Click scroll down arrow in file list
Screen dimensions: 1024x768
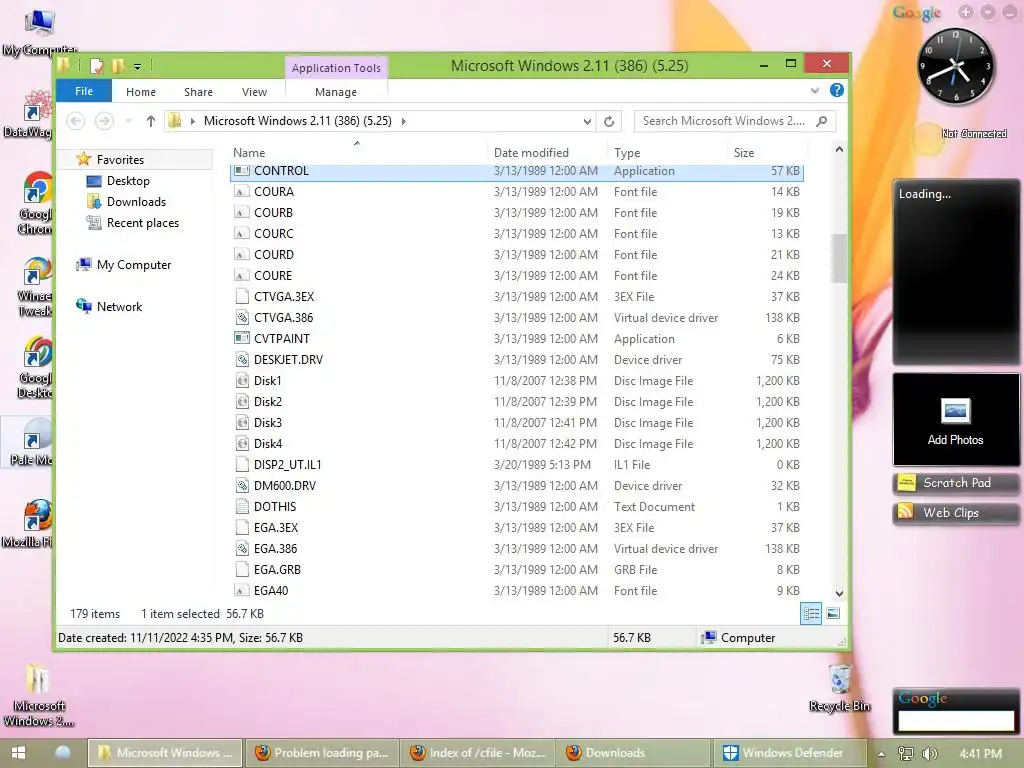(839, 593)
